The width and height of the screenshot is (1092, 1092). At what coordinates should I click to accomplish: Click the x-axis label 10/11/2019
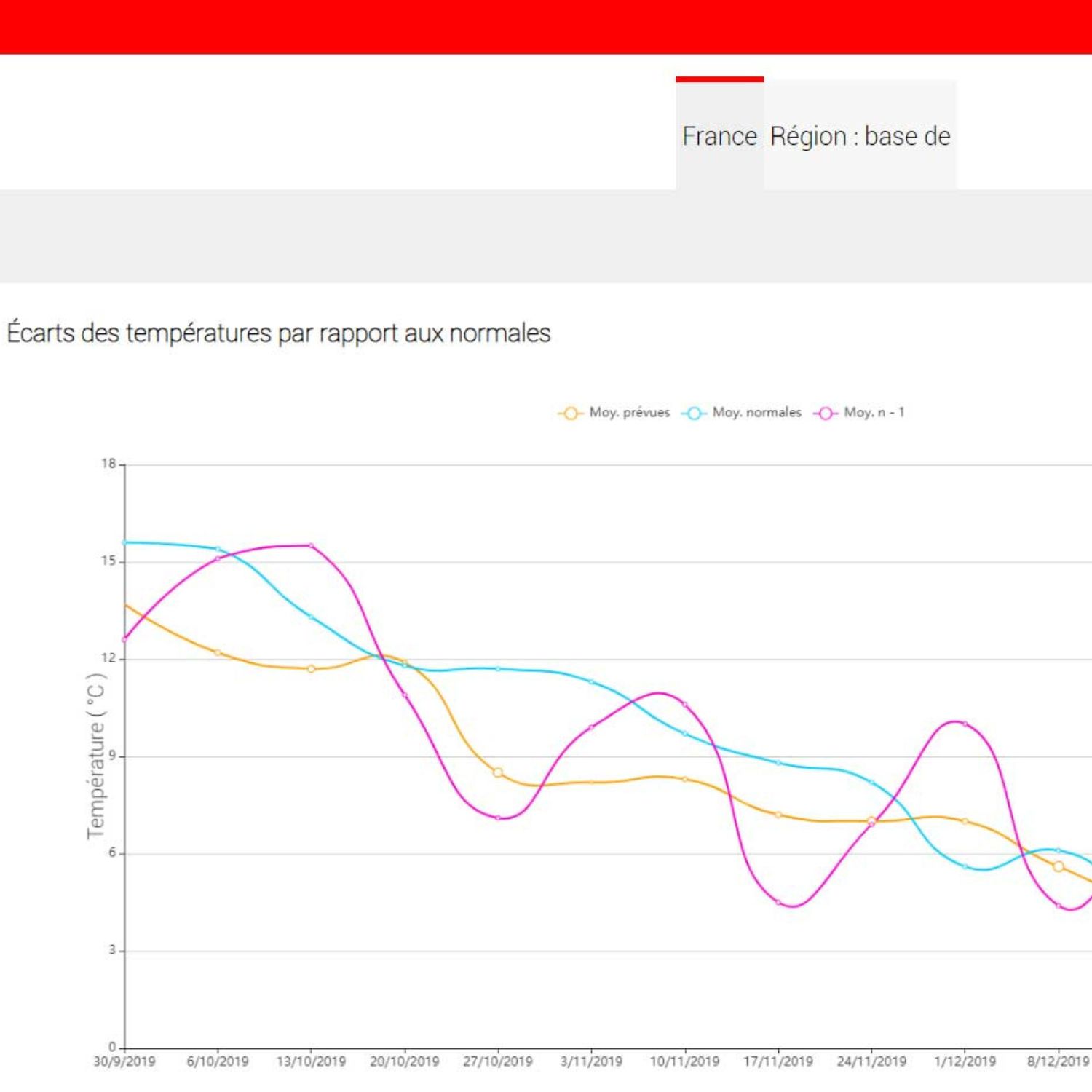click(685, 1061)
